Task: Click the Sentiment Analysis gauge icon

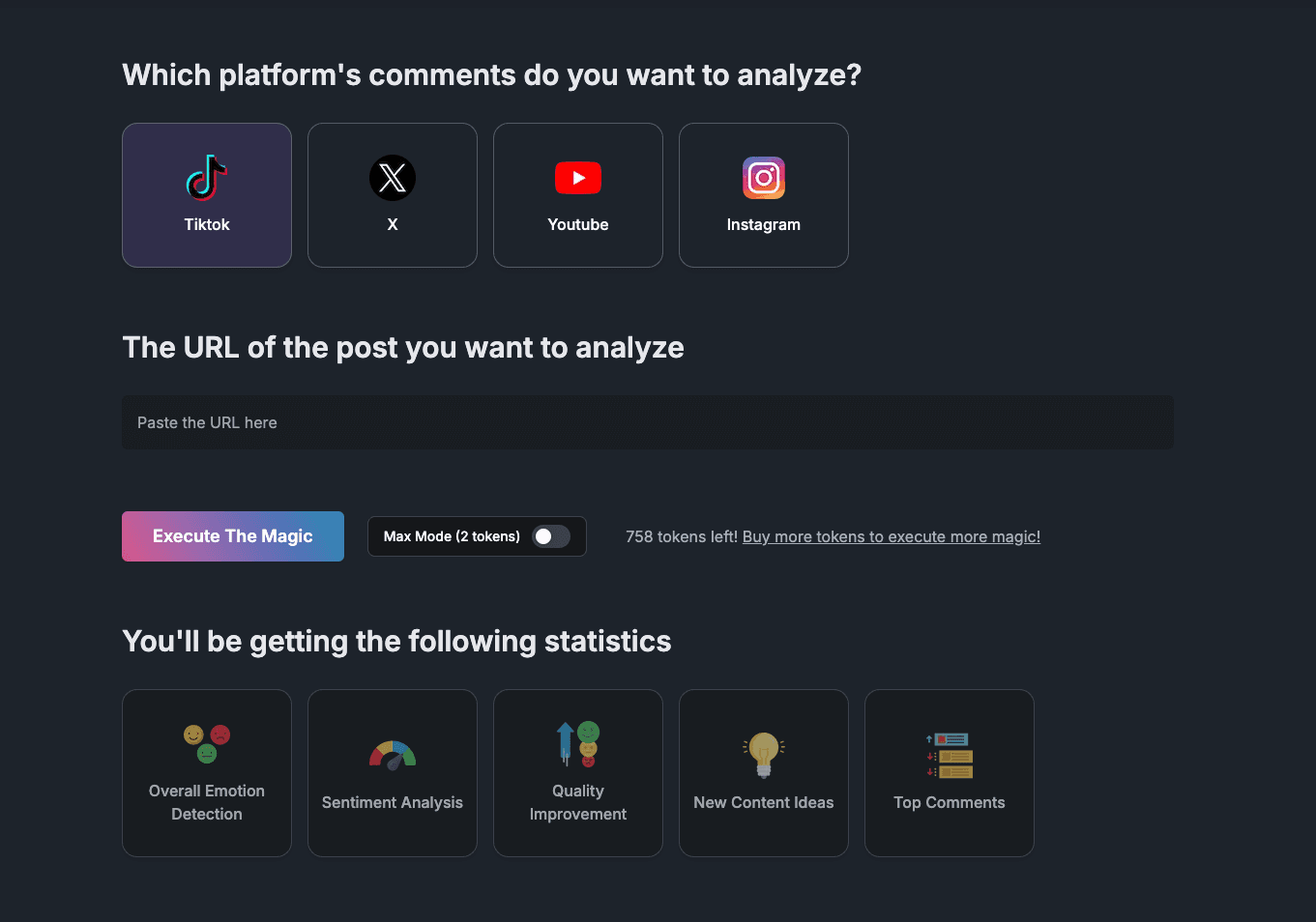Action: point(392,754)
